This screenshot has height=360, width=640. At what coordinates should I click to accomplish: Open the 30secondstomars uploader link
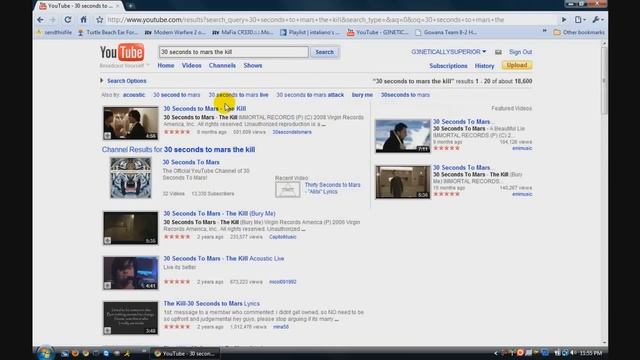click(x=292, y=132)
